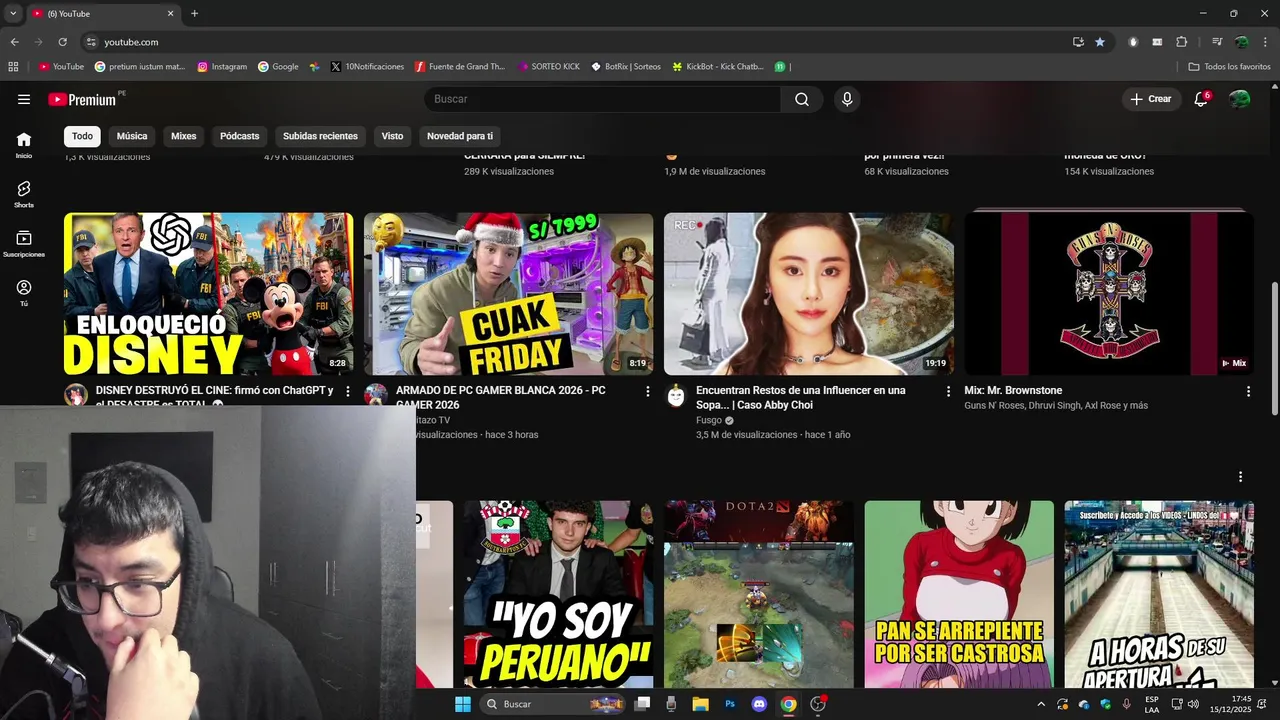Select the Subidas recientes chip
This screenshot has height=720, width=1280.
[x=320, y=136]
